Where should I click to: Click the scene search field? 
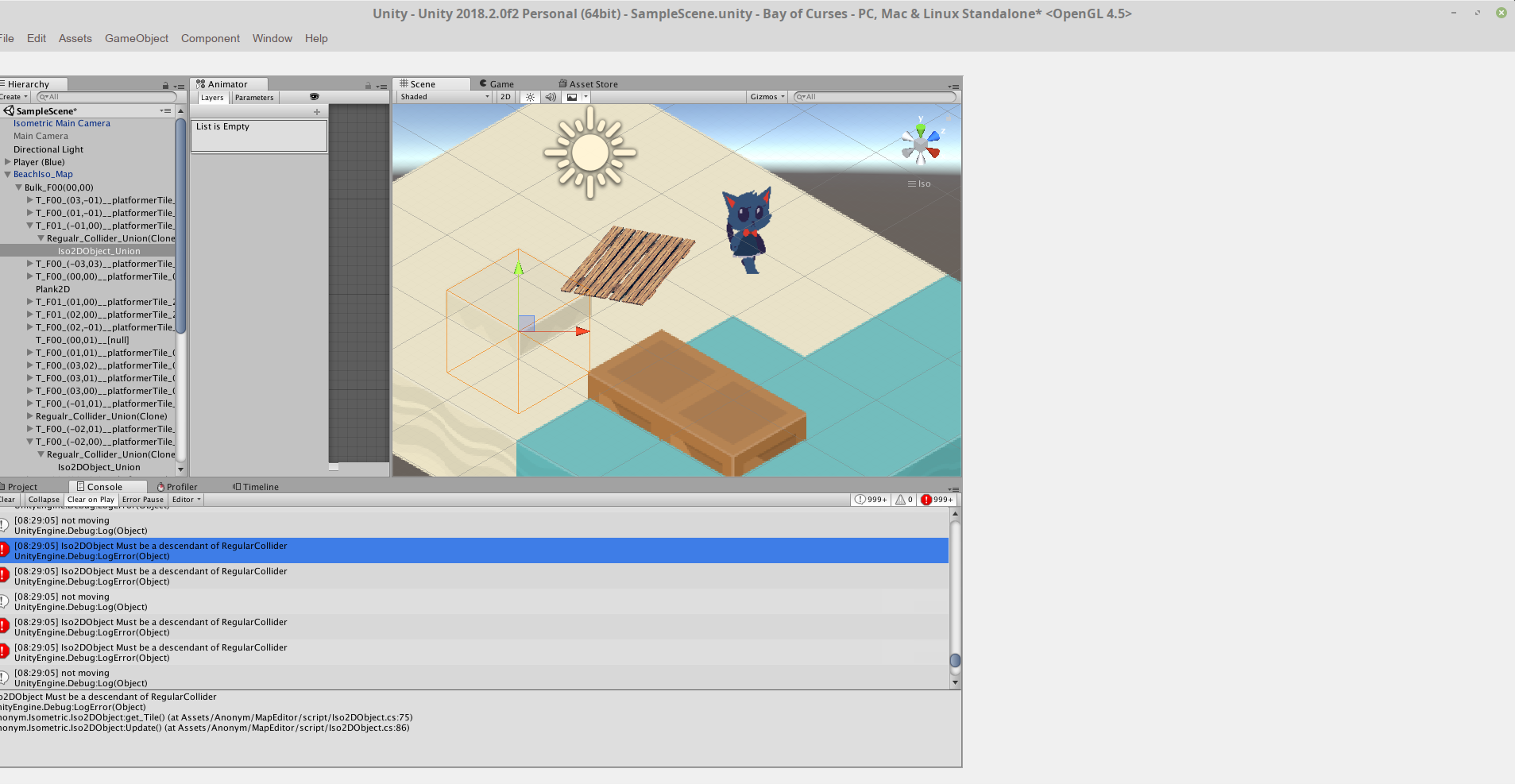tap(875, 97)
